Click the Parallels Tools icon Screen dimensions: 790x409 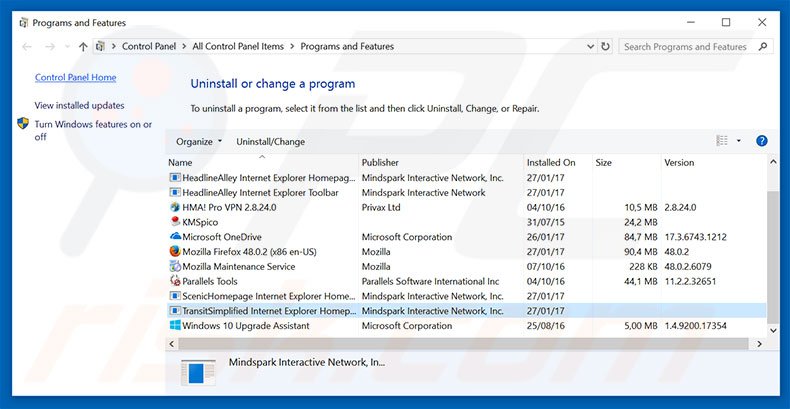click(x=175, y=281)
